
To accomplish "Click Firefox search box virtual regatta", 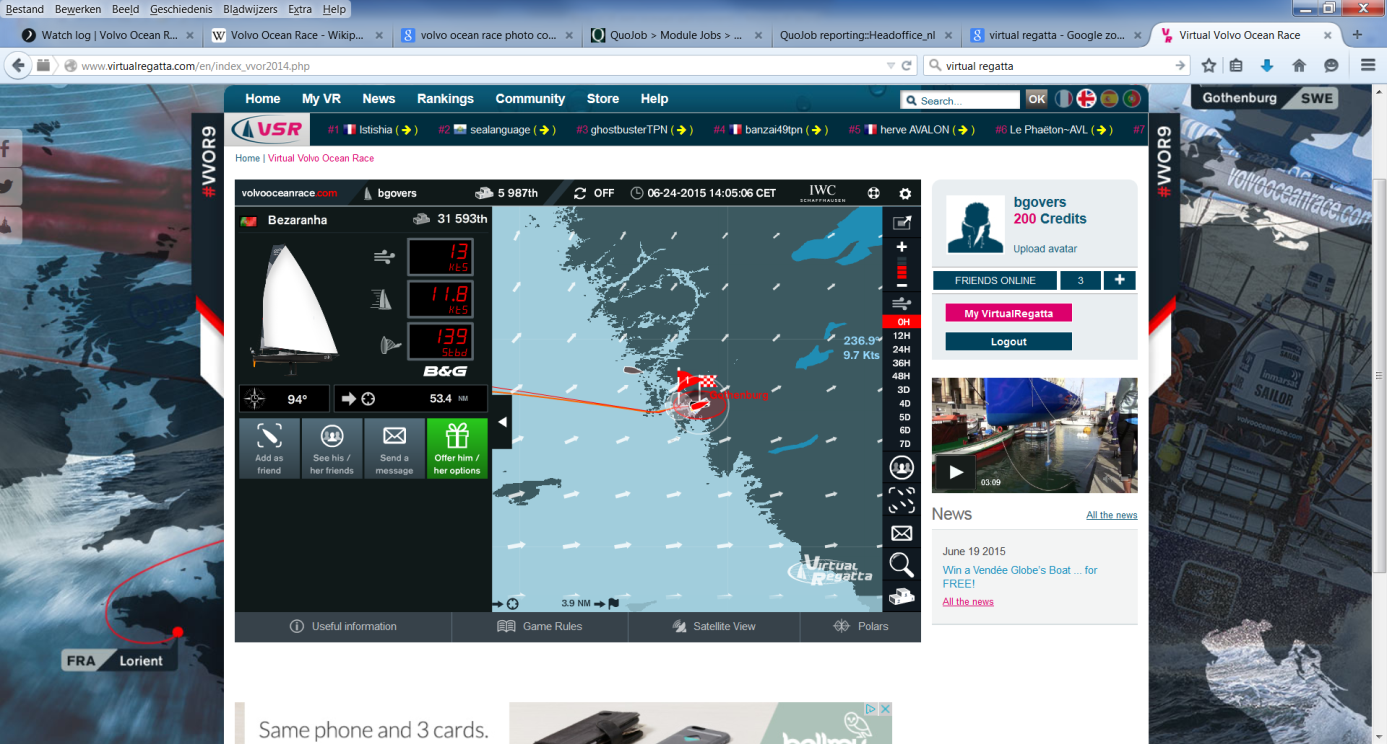I will click(x=1055, y=66).
